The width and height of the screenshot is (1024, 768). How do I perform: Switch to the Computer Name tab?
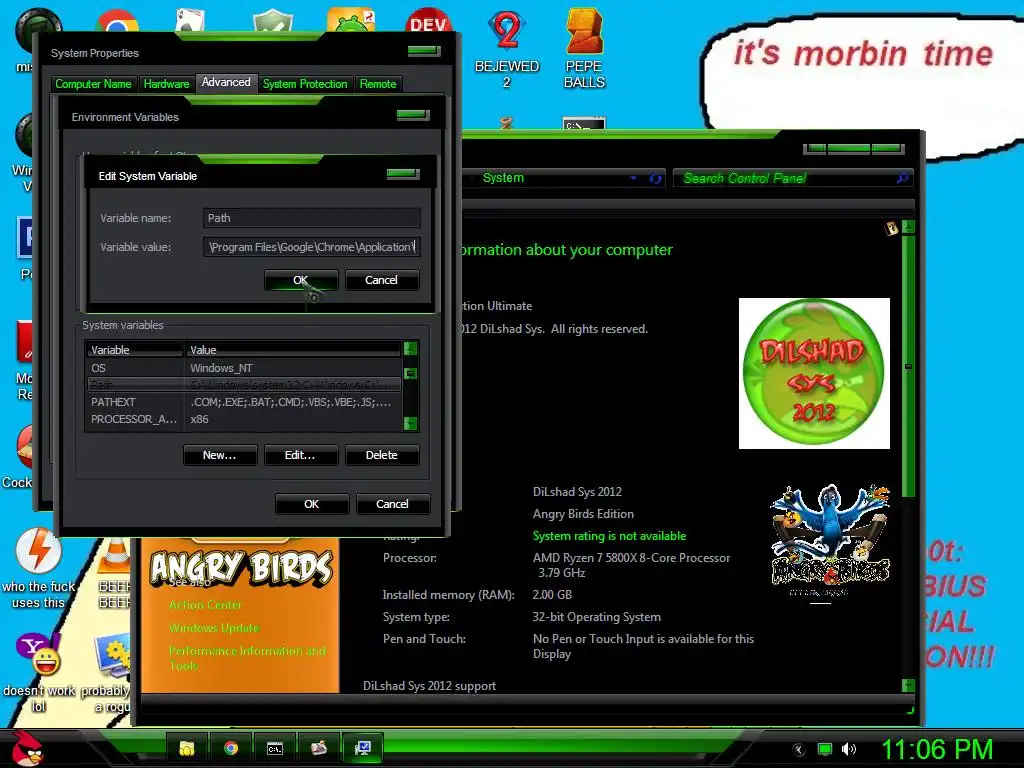click(93, 84)
